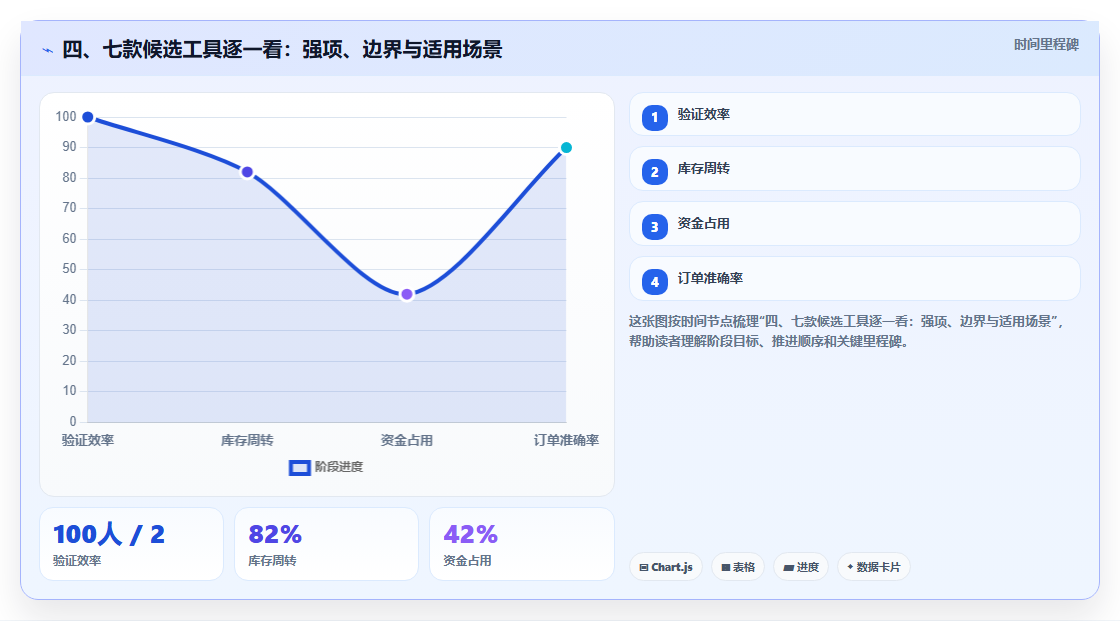Image resolution: width=1120 pixels, height=621 pixels.
Task: Select the 表格 tag
Action: pyautogui.click(x=738, y=567)
